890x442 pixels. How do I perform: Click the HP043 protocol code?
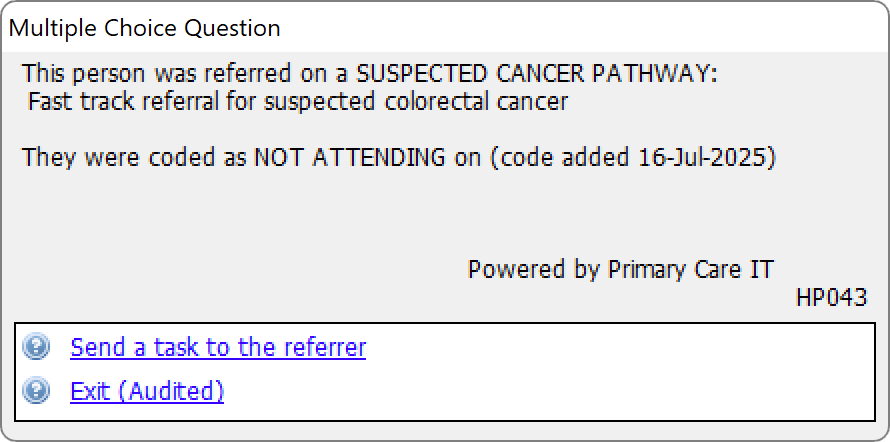coord(832,297)
